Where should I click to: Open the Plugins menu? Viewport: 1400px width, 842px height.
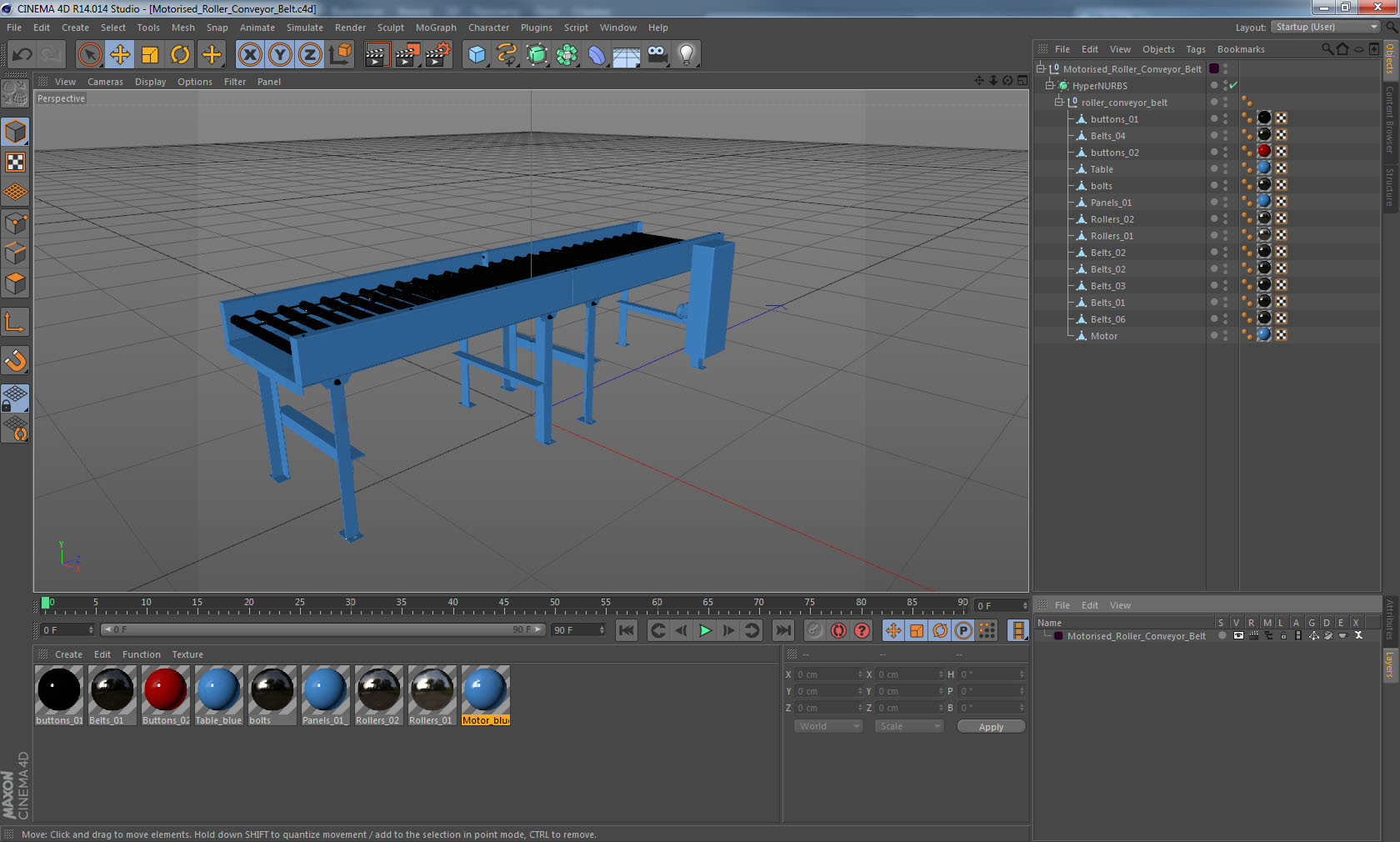(x=536, y=28)
